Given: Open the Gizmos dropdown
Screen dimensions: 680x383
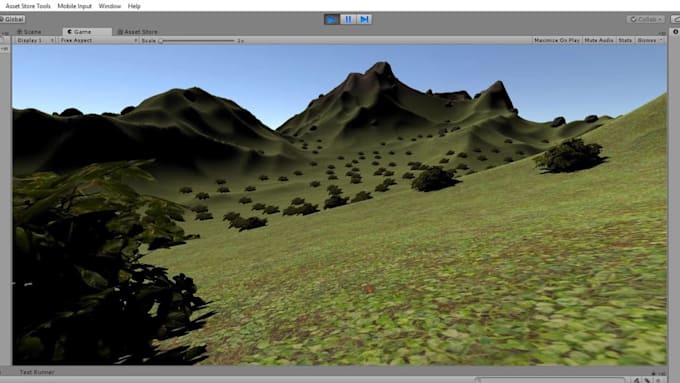Looking at the screenshot, I should tap(650, 40).
